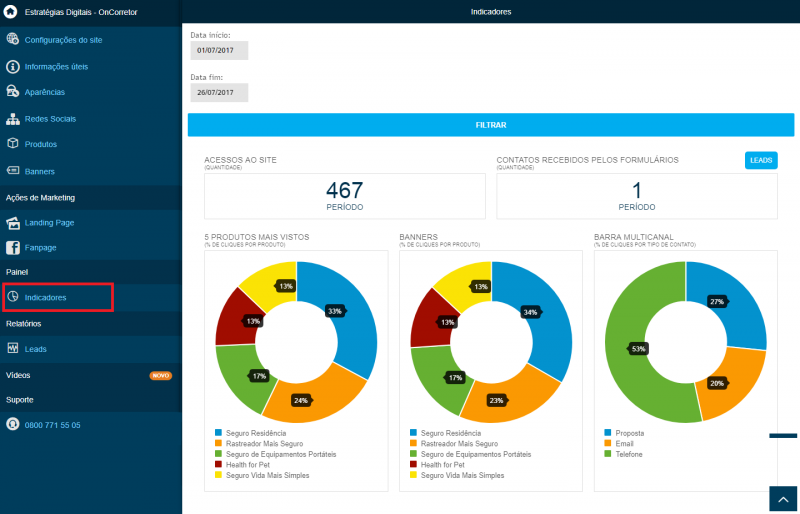Click the Telefone green legend swatch

(608, 454)
